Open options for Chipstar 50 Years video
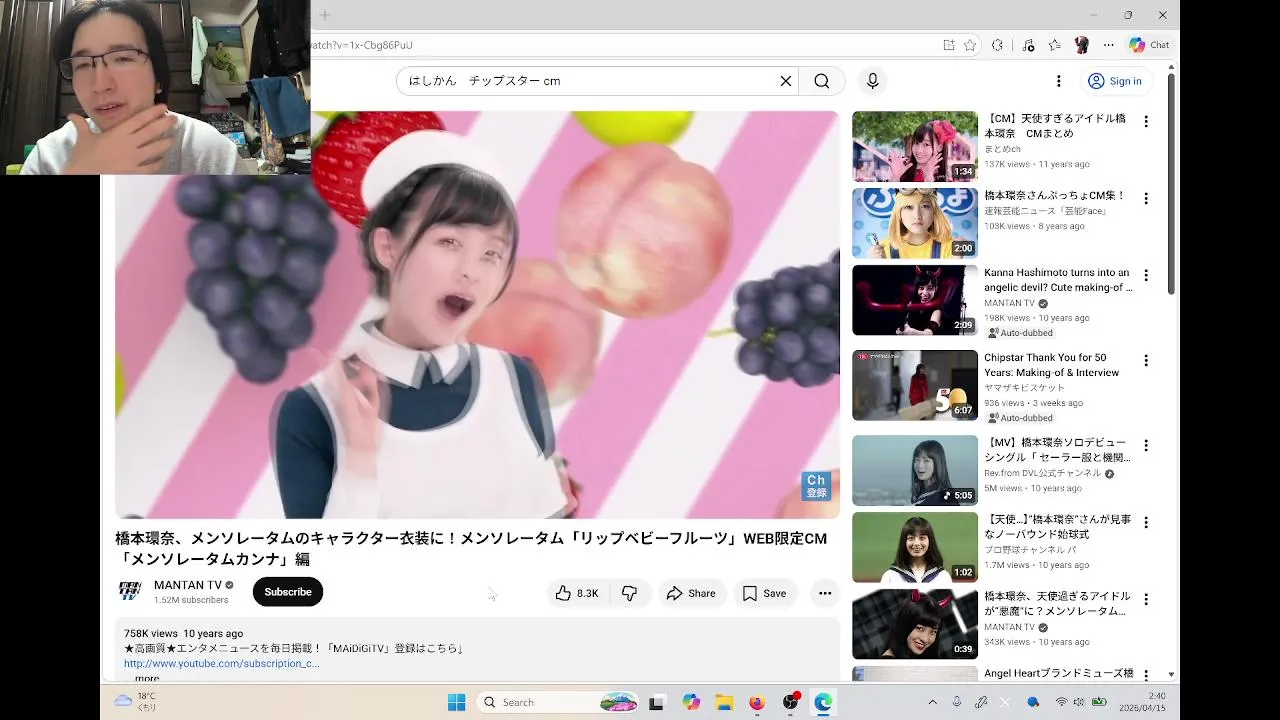 point(1146,360)
